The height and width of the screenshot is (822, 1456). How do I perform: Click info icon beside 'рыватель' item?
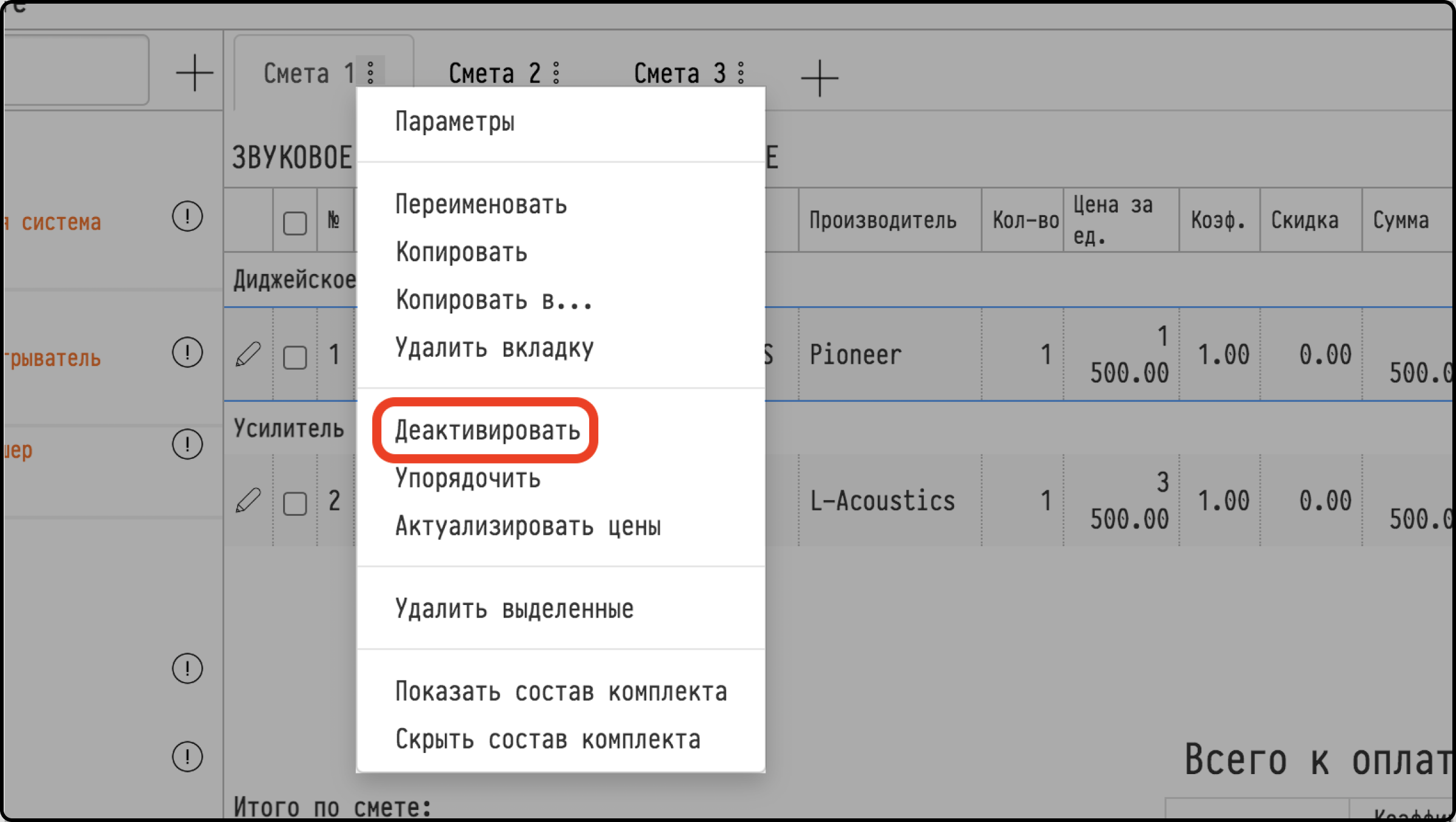pos(187,352)
